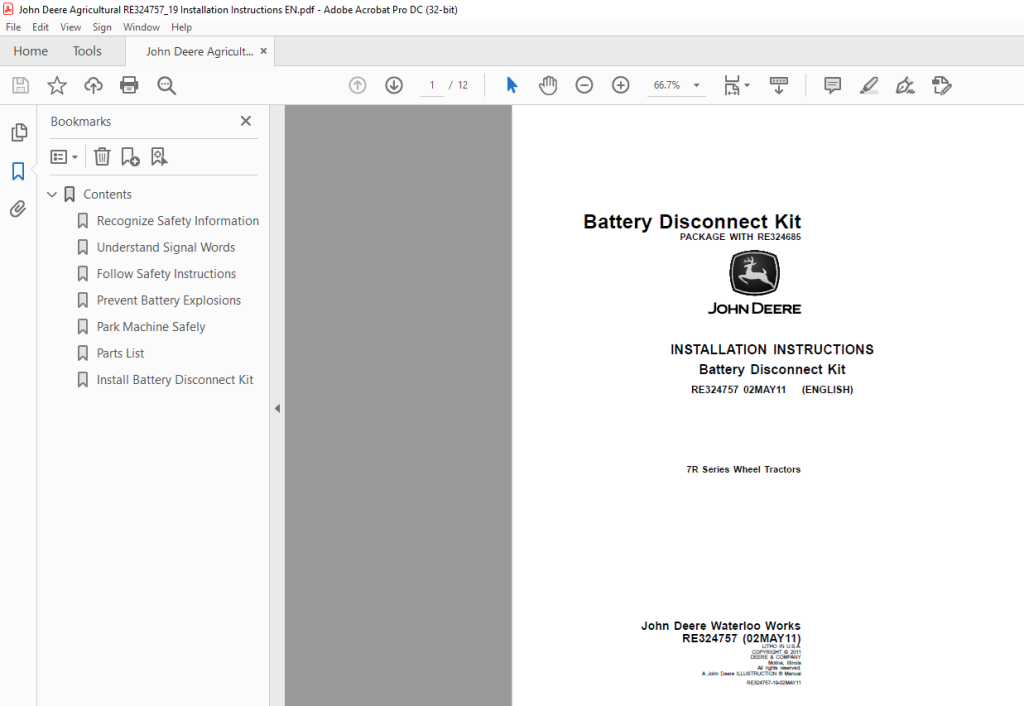The image size is (1024, 706).
Task: Open the fit page options tool
Action: click(x=736, y=86)
